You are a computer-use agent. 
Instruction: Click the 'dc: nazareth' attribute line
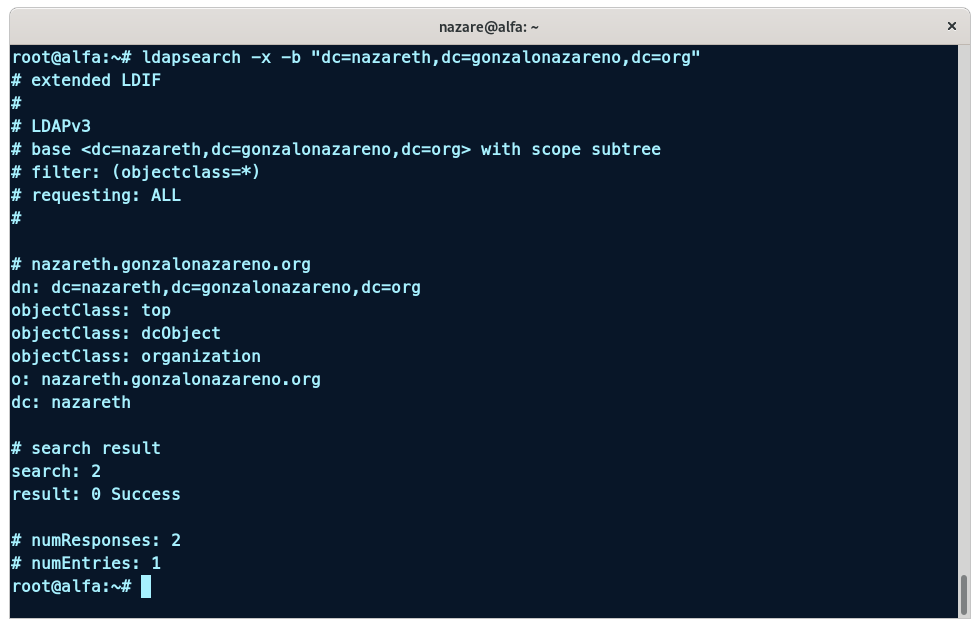tap(71, 402)
